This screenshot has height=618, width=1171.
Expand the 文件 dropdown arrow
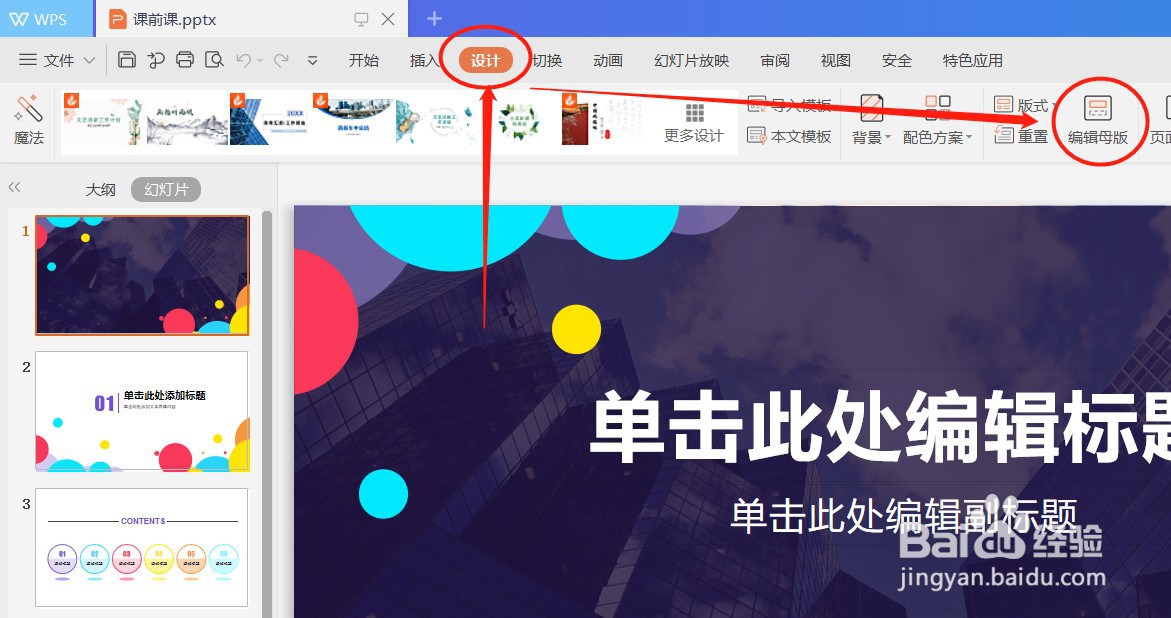[x=89, y=60]
